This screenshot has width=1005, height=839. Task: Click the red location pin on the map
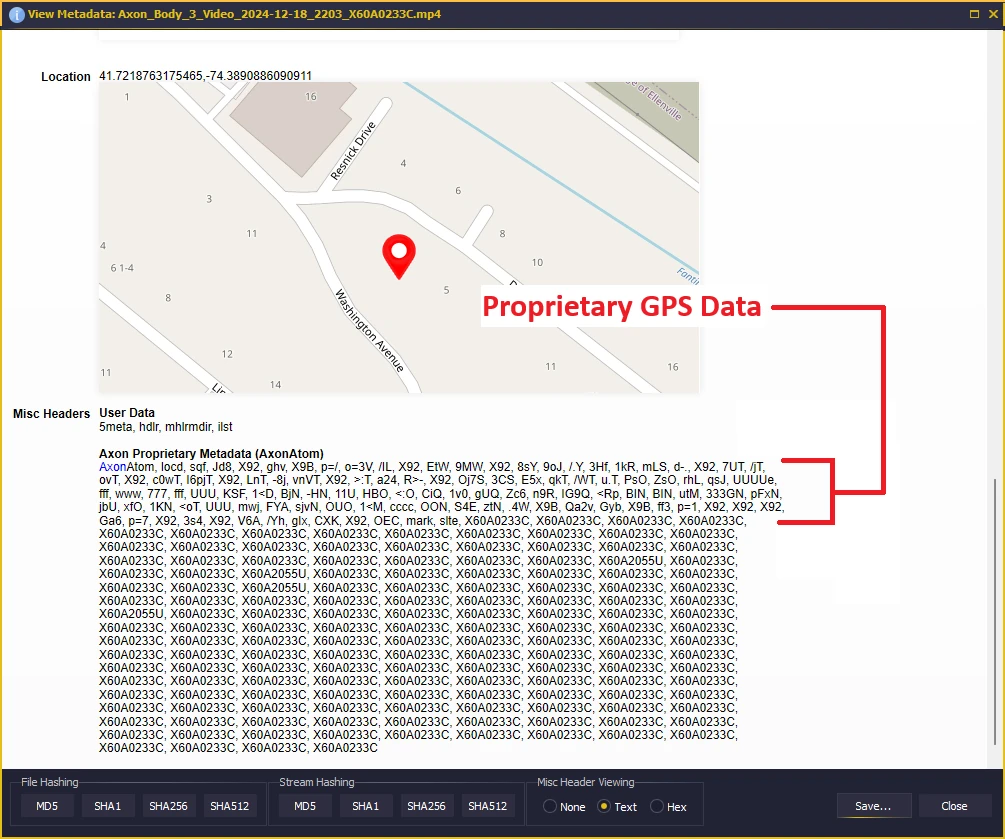pyautogui.click(x=399, y=256)
